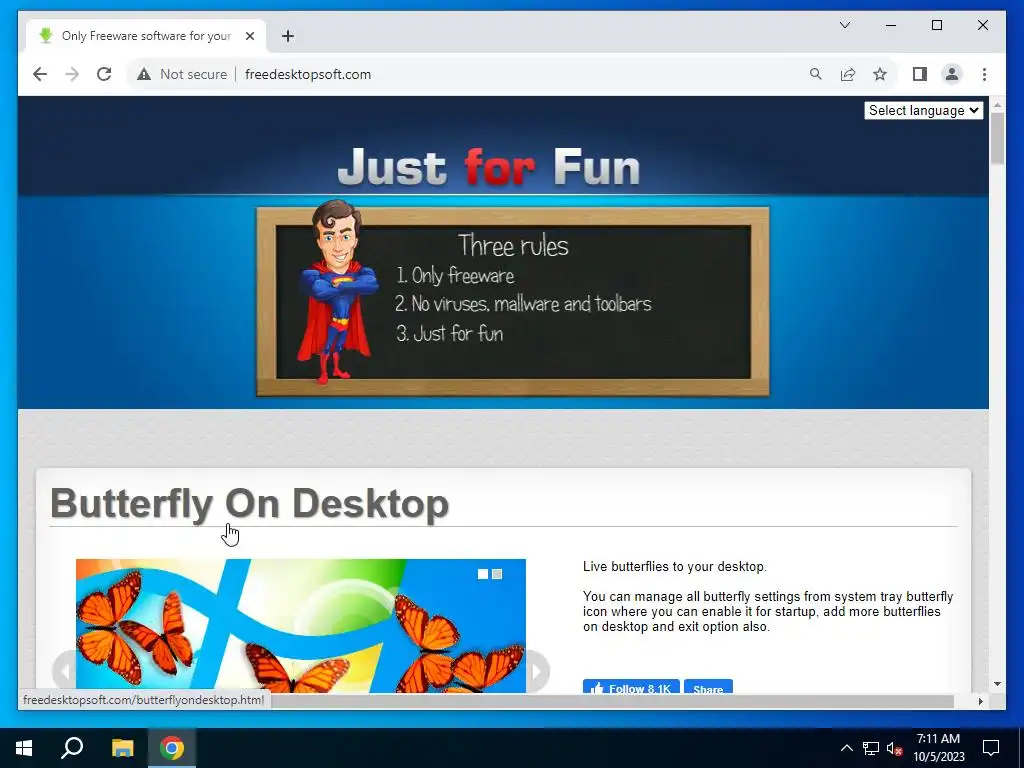1024x768 pixels.
Task: Share this page via share icon
Action: [848, 74]
